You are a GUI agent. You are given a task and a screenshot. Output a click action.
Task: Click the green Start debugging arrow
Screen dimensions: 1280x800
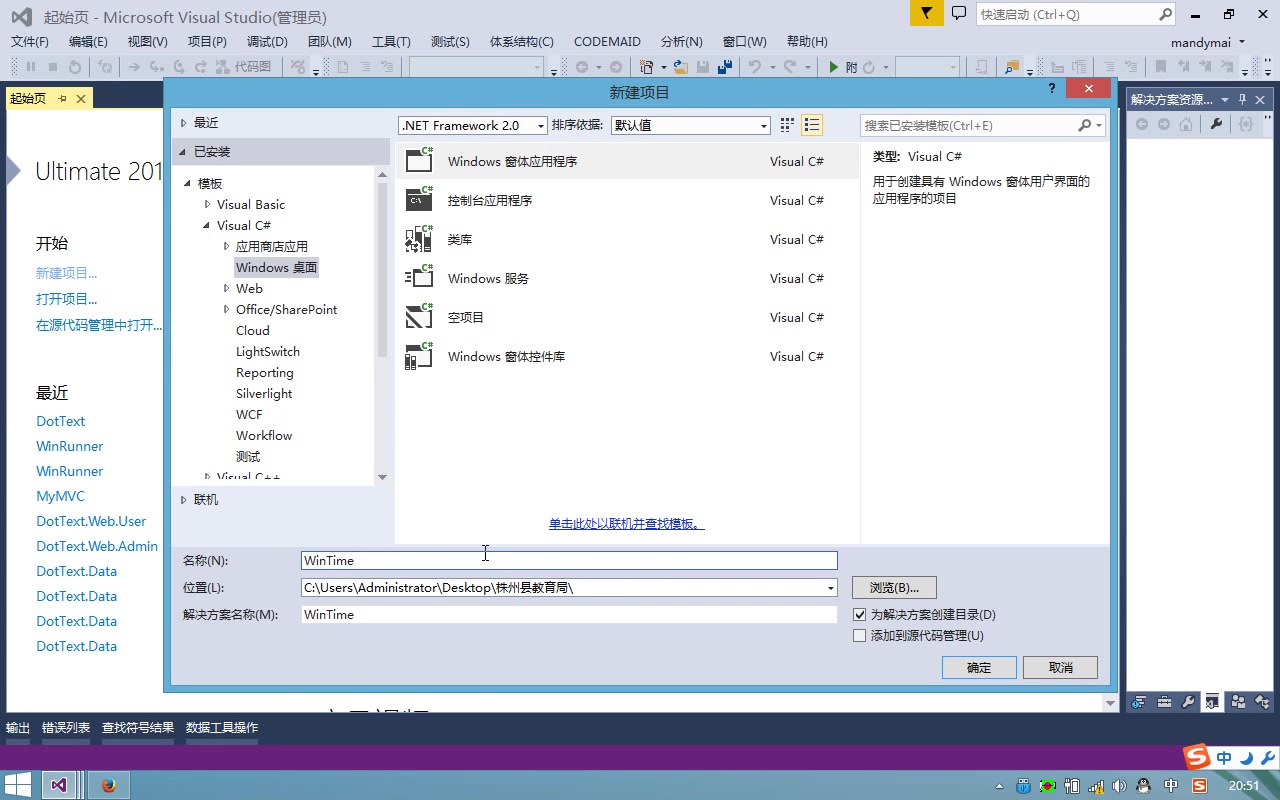[x=833, y=67]
